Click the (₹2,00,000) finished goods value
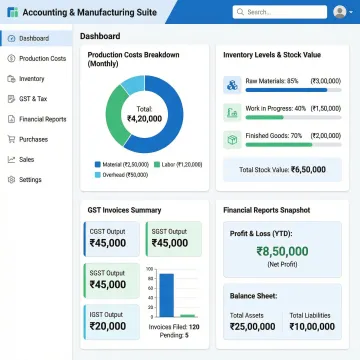 coord(326,136)
